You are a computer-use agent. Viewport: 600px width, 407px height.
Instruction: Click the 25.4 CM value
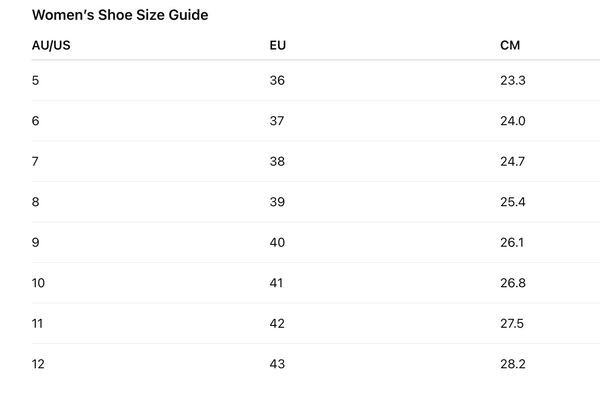click(513, 202)
